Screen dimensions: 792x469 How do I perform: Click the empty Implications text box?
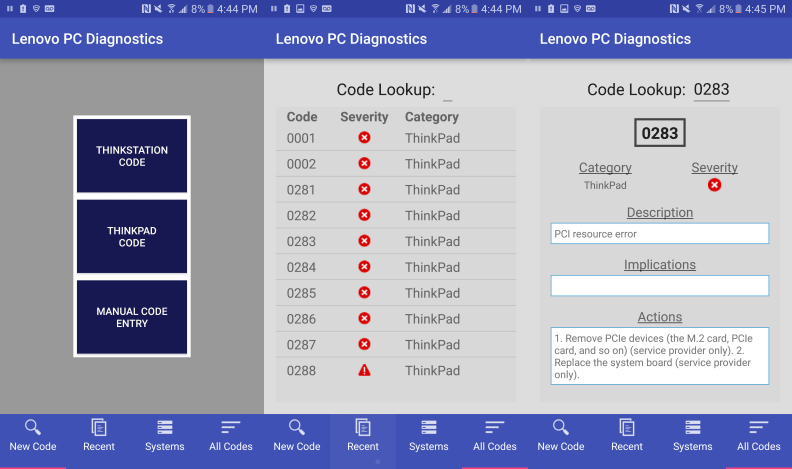[x=660, y=286]
